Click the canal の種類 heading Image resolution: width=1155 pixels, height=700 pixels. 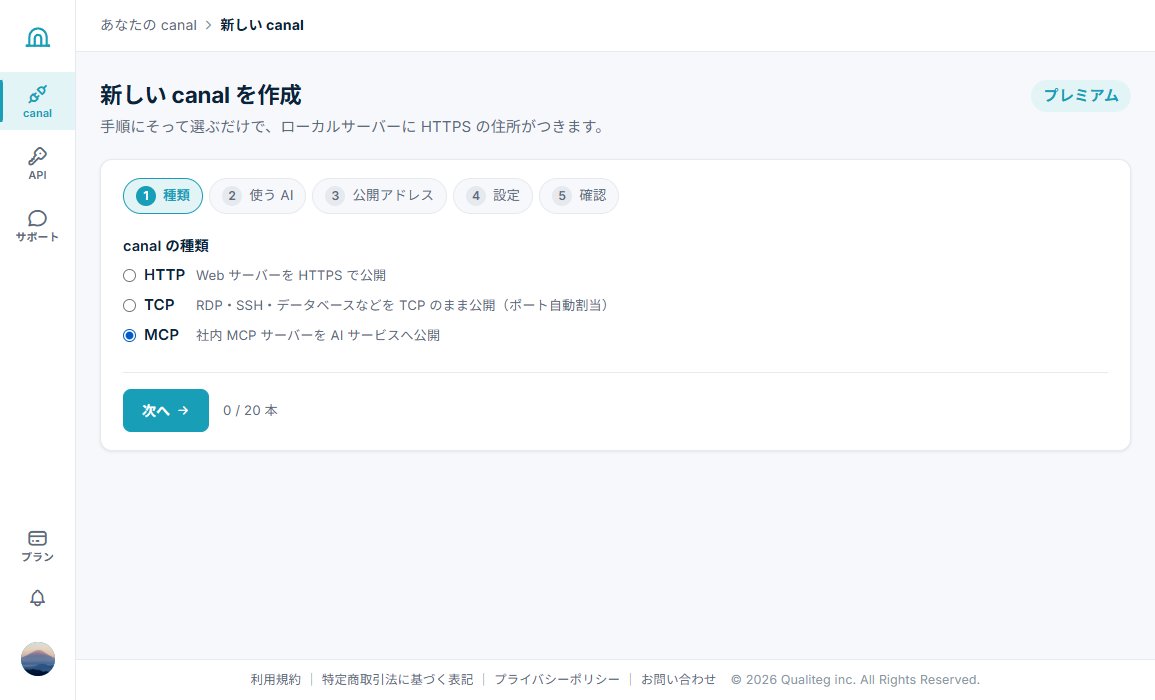[166, 246]
